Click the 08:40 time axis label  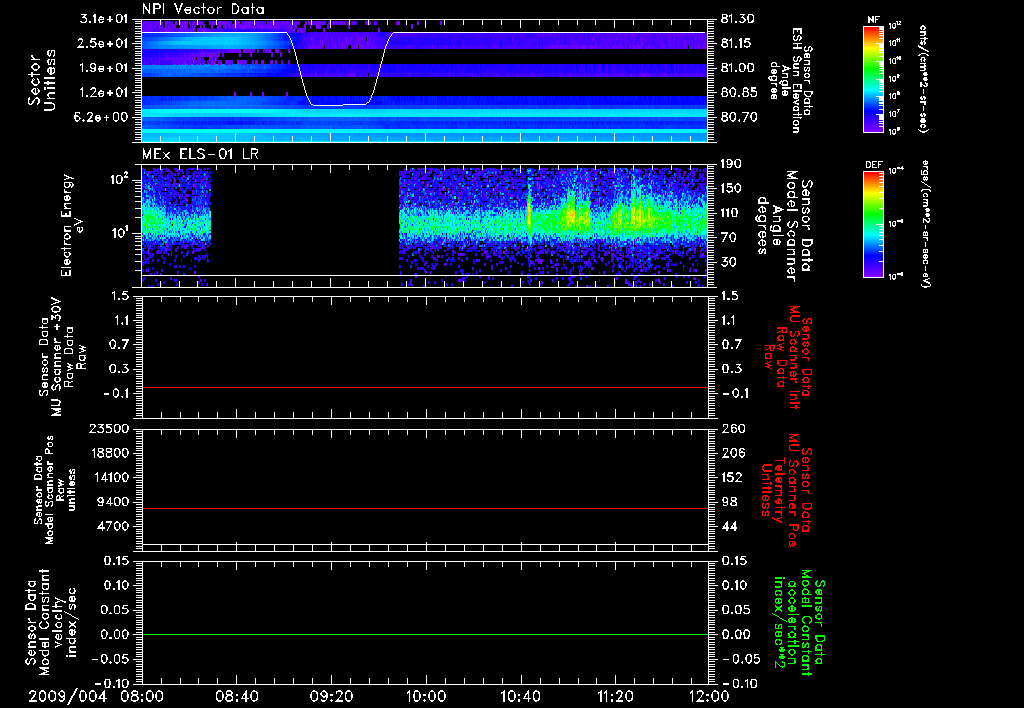tap(237, 696)
